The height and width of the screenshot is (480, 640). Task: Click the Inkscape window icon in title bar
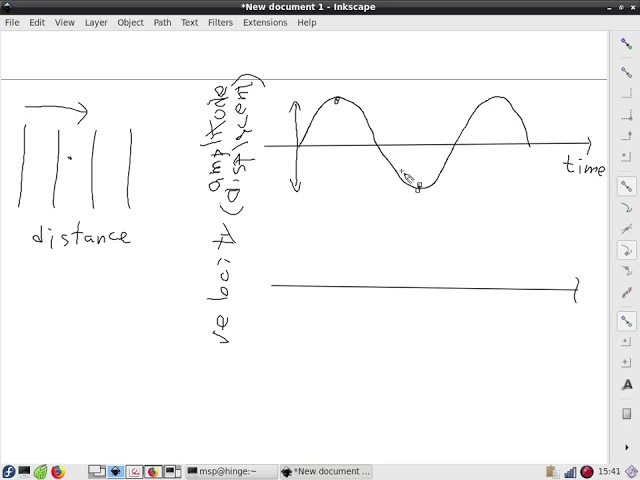7,7
